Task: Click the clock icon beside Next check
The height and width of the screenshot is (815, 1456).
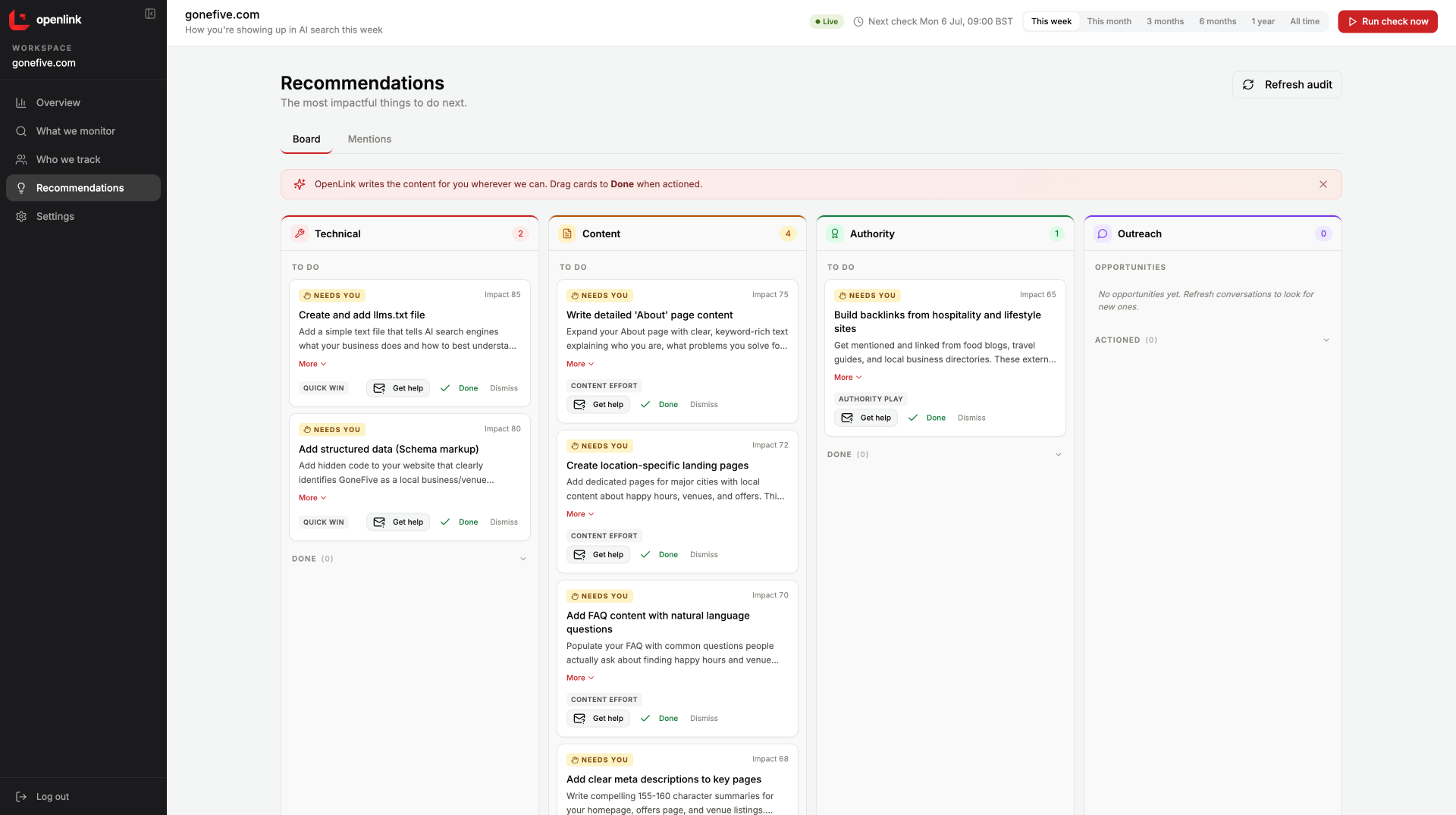Action: coord(858,22)
